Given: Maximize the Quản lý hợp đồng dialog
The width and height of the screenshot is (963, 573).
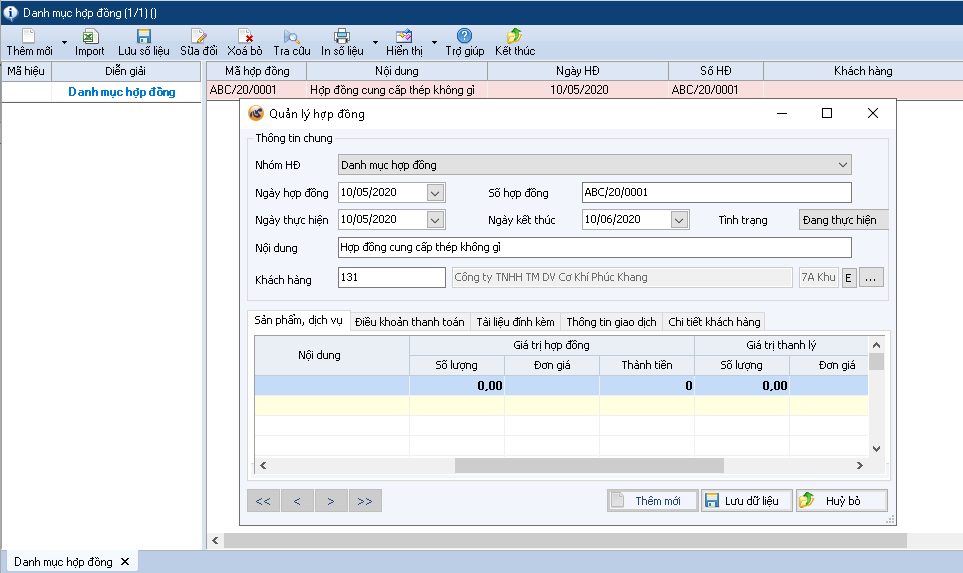Looking at the screenshot, I should coord(827,113).
